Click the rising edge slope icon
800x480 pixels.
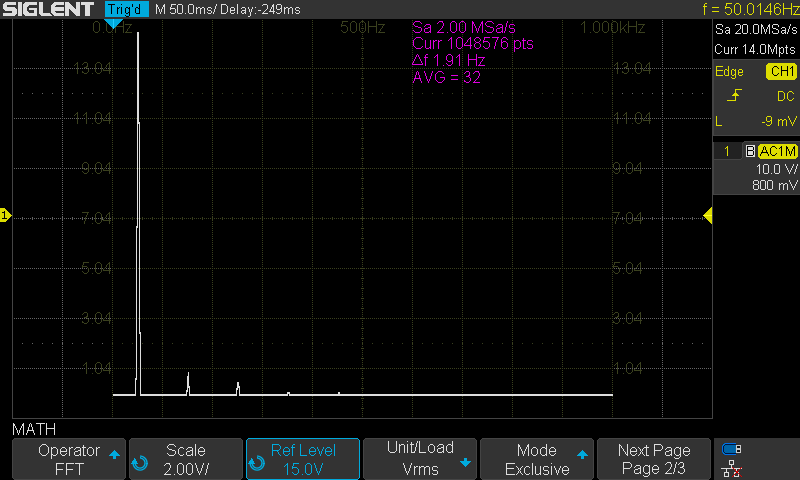click(x=734, y=95)
